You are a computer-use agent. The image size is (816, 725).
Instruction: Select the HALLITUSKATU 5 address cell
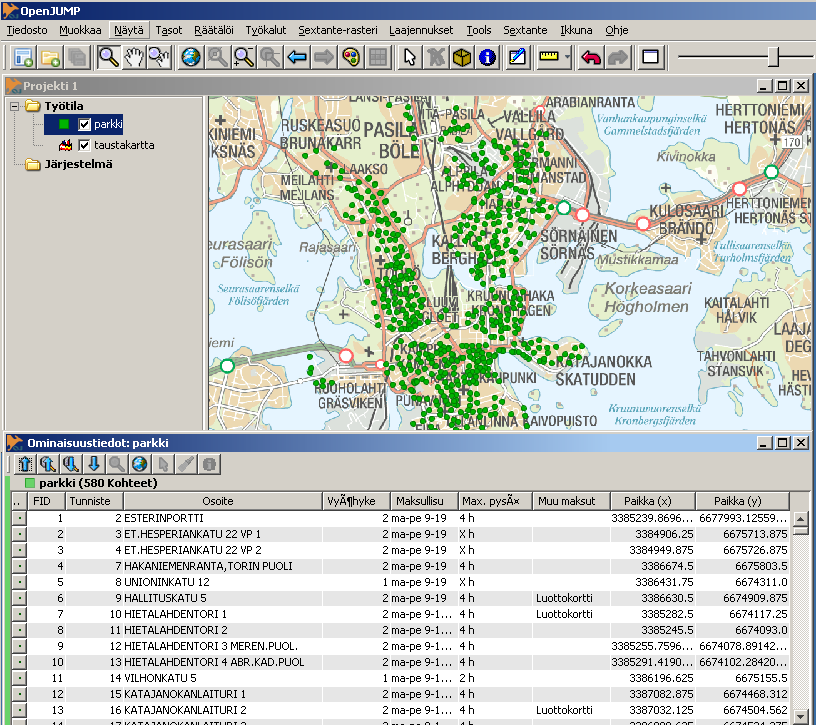click(223, 598)
